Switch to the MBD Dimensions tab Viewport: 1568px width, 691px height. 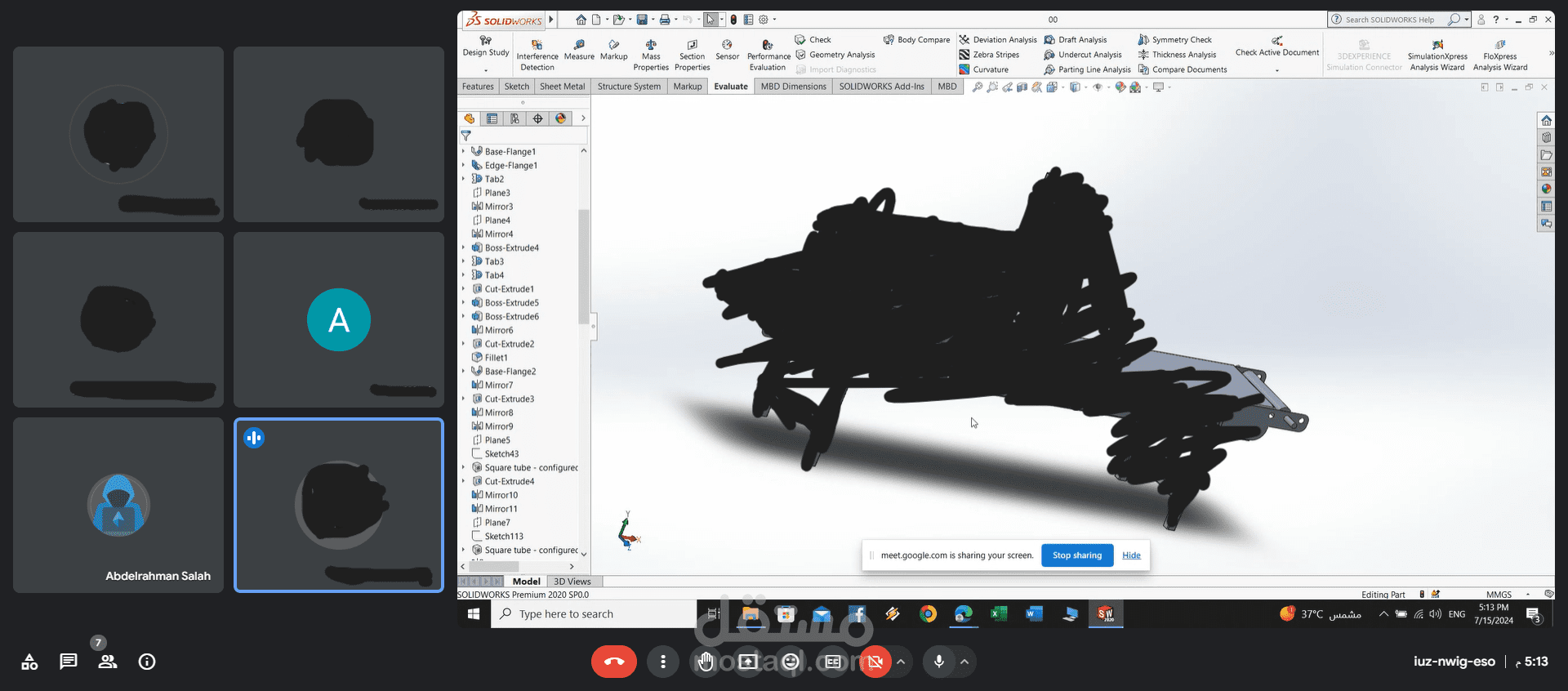point(793,87)
